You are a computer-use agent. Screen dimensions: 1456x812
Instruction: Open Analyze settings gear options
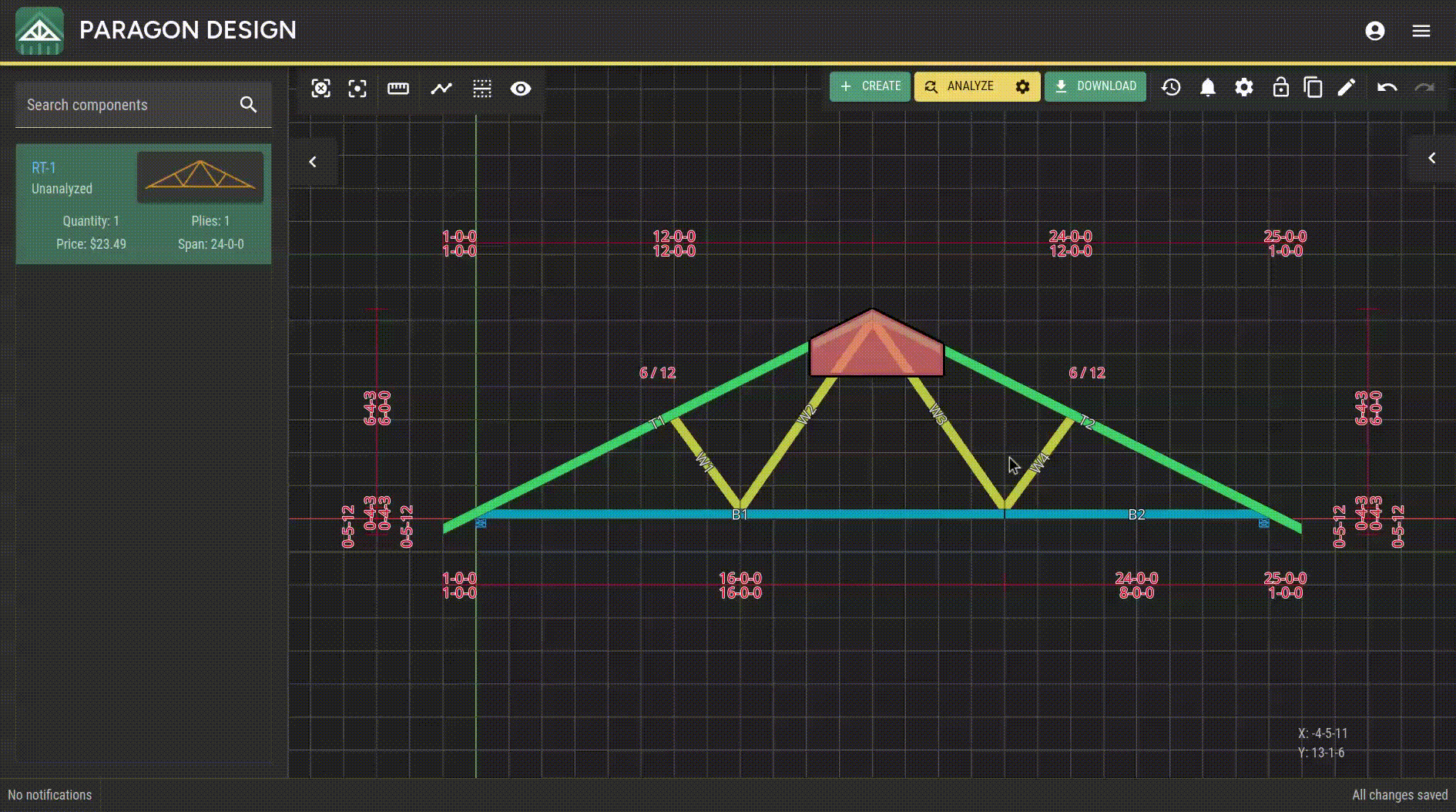(1022, 86)
